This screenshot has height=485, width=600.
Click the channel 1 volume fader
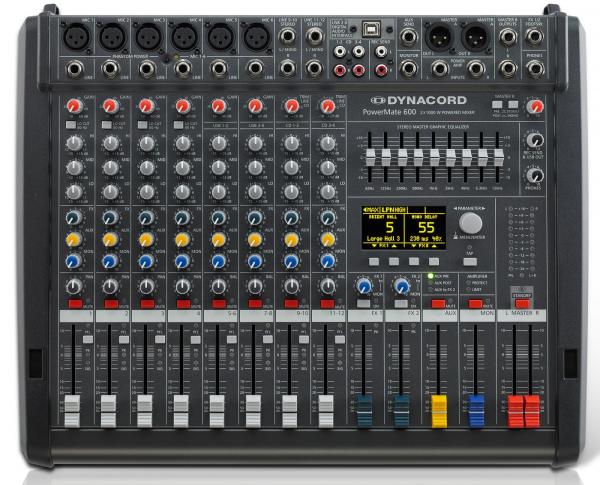point(72,411)
